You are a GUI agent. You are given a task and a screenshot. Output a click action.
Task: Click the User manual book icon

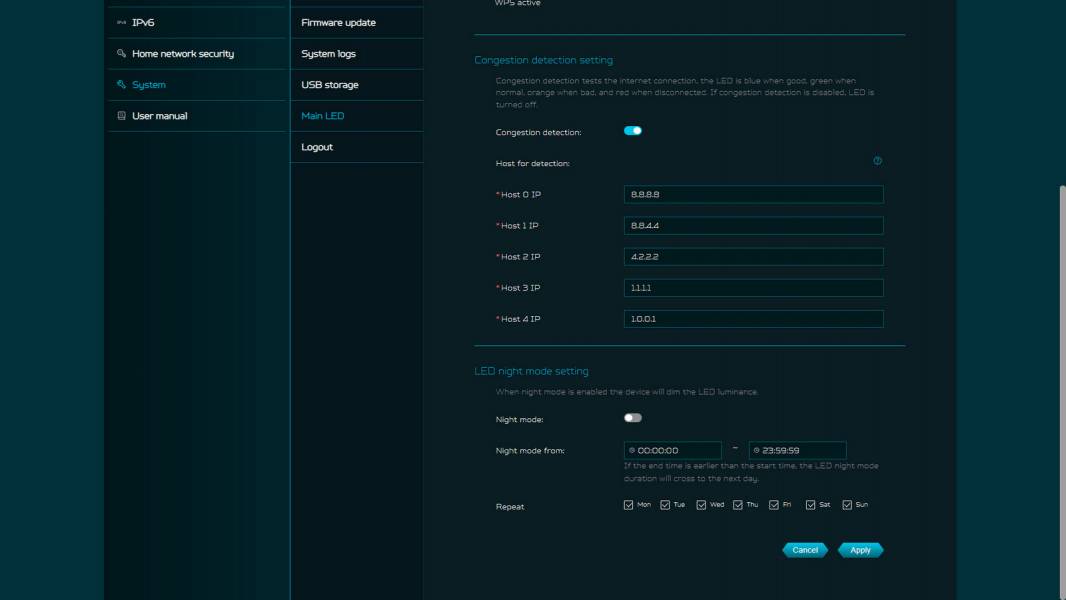[121, 116]
